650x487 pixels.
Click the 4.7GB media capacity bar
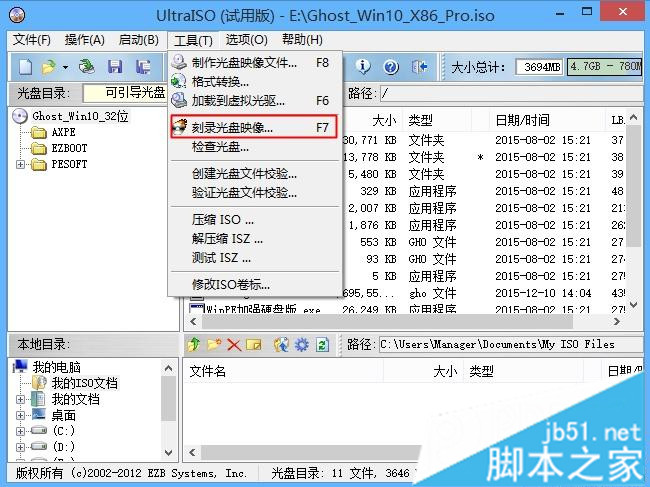[x=605, y=67]
